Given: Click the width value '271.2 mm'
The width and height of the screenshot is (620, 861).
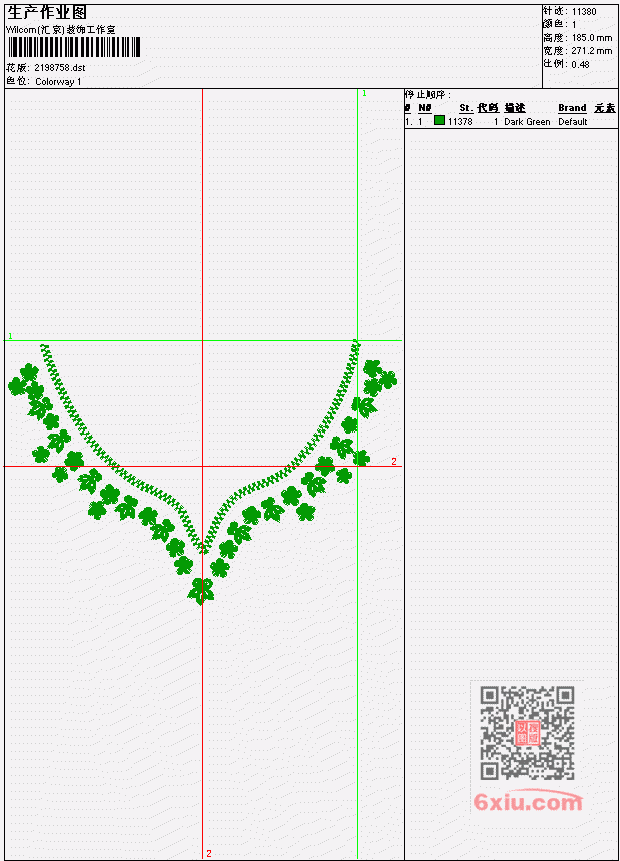Looking at the screenshot, I should (x=592, y=51).
